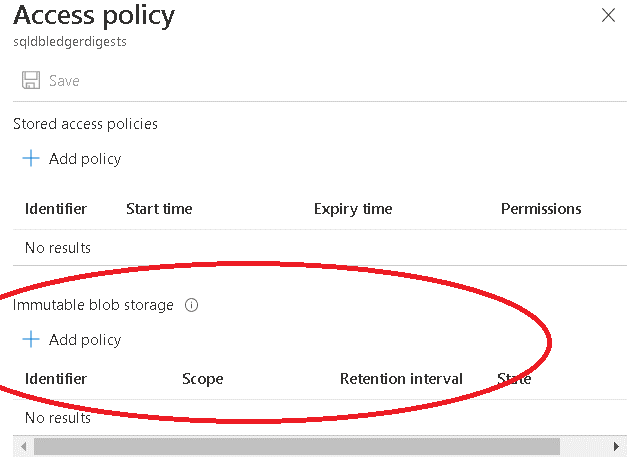
Task: Click the Retention interval column header
Action: [x=401, y=379]
